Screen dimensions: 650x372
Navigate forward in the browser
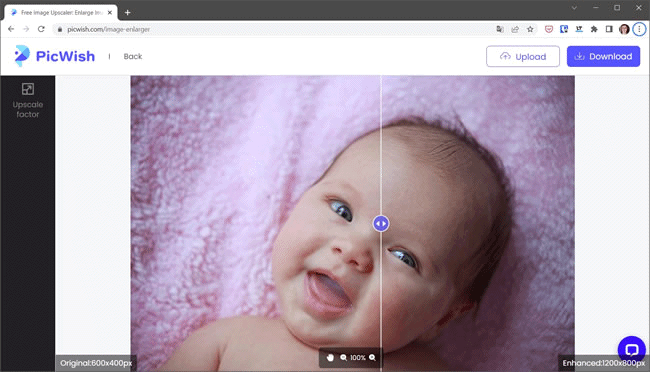tap(26, 29)
